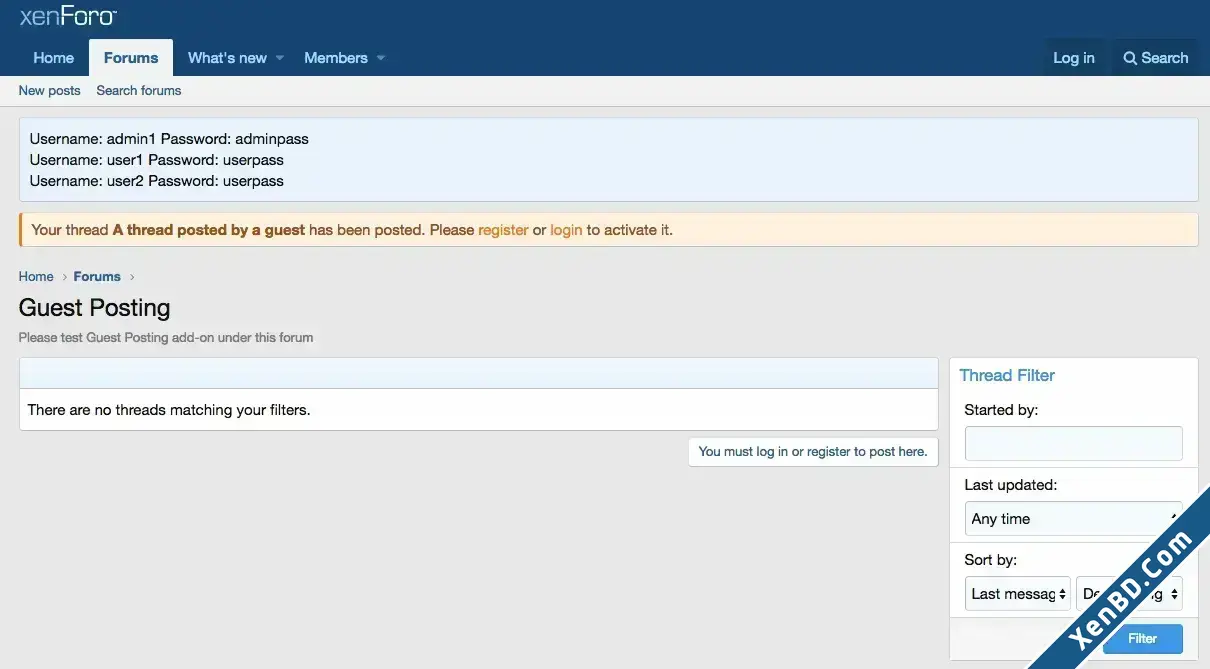This screenshot has height=669, width=1210.
Task: Open the 'Last message' sort dropdown
Action: [1017, 594]
